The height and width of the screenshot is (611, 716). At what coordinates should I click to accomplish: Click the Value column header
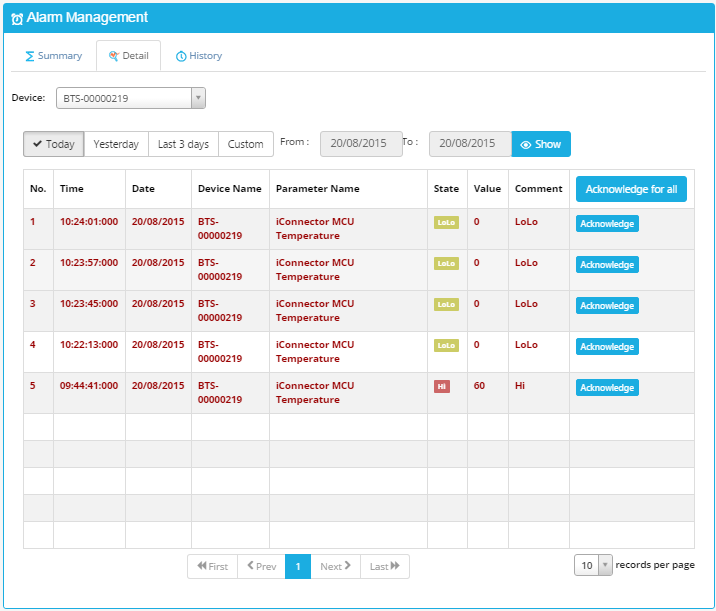coord(487,189)
